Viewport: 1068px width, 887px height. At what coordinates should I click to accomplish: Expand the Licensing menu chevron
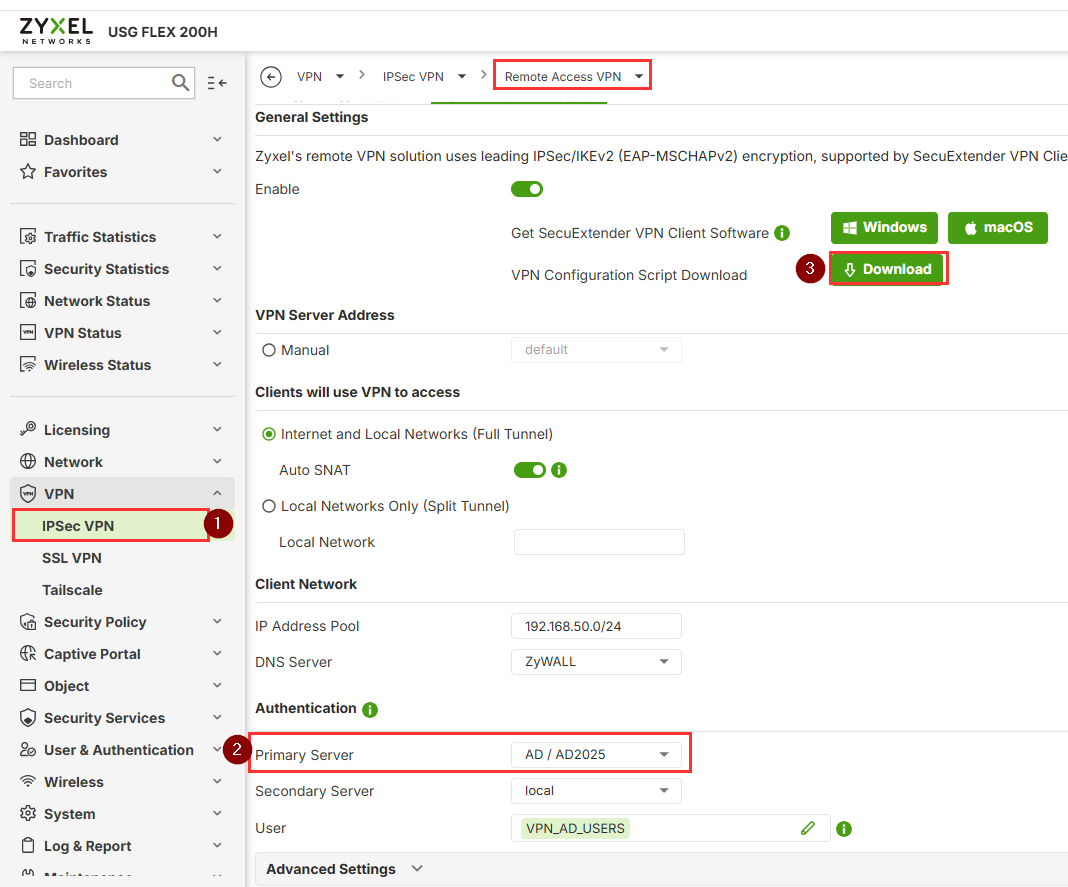[x=217, y=429]
